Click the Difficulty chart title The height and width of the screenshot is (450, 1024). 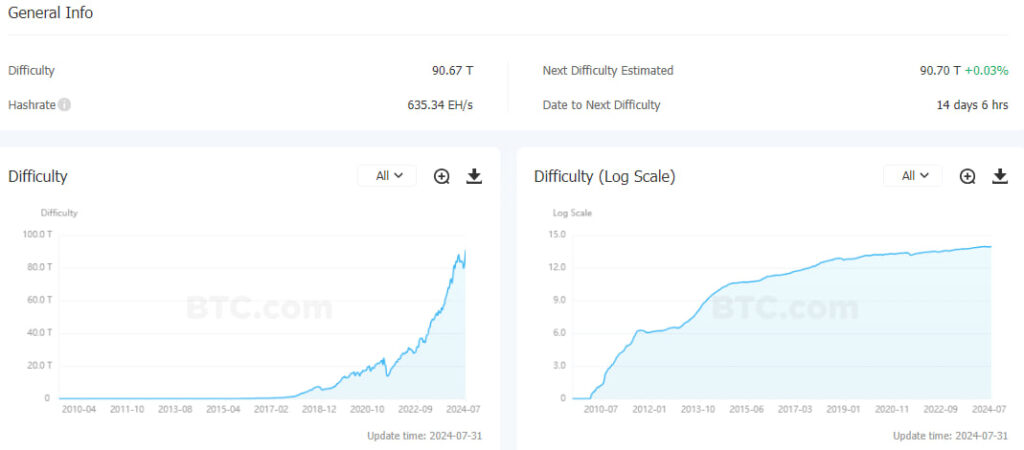pos(38,177)
